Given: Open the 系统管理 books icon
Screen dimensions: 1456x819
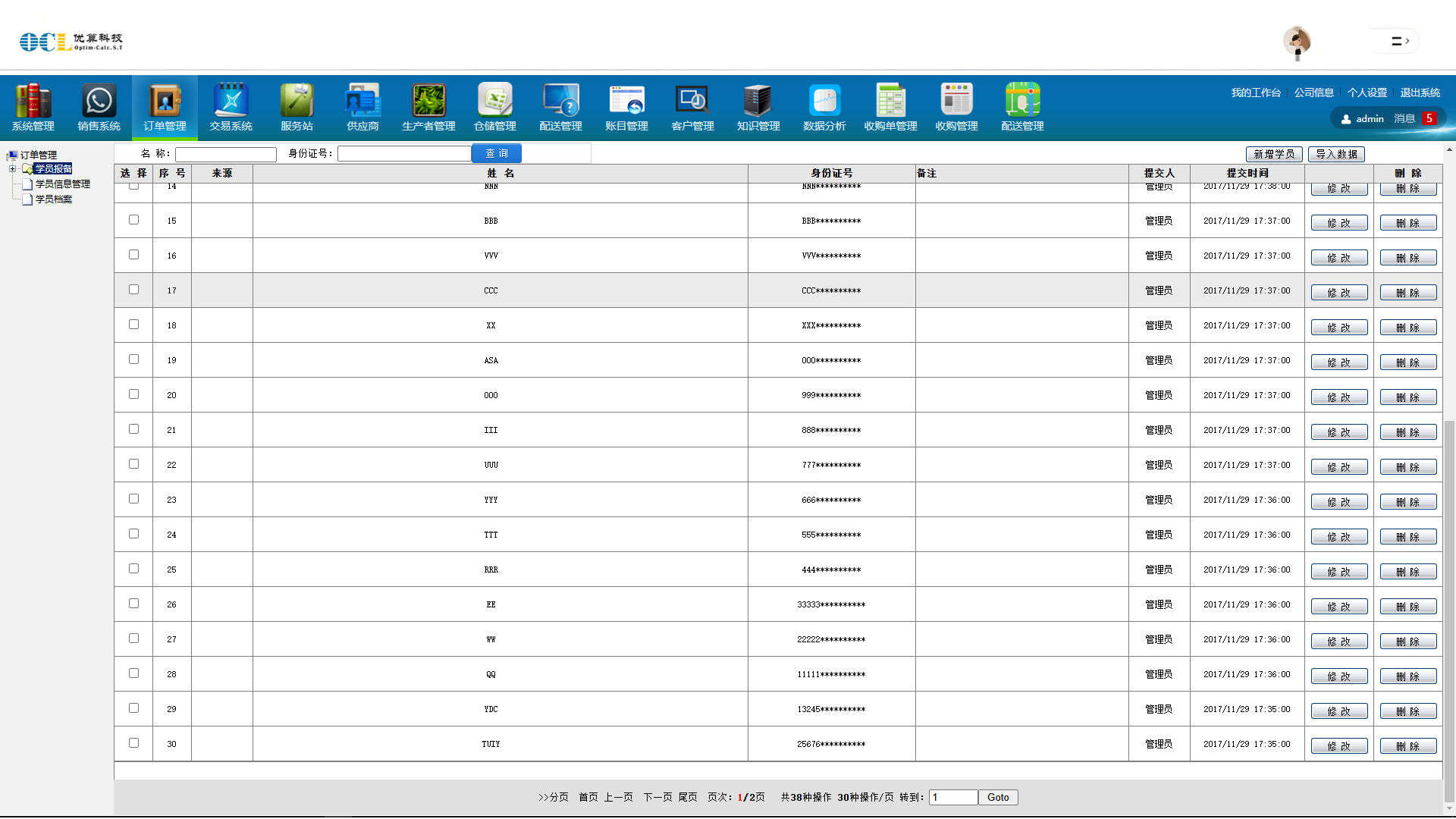Looking at the screenshot, I should [x=33, y=101].
